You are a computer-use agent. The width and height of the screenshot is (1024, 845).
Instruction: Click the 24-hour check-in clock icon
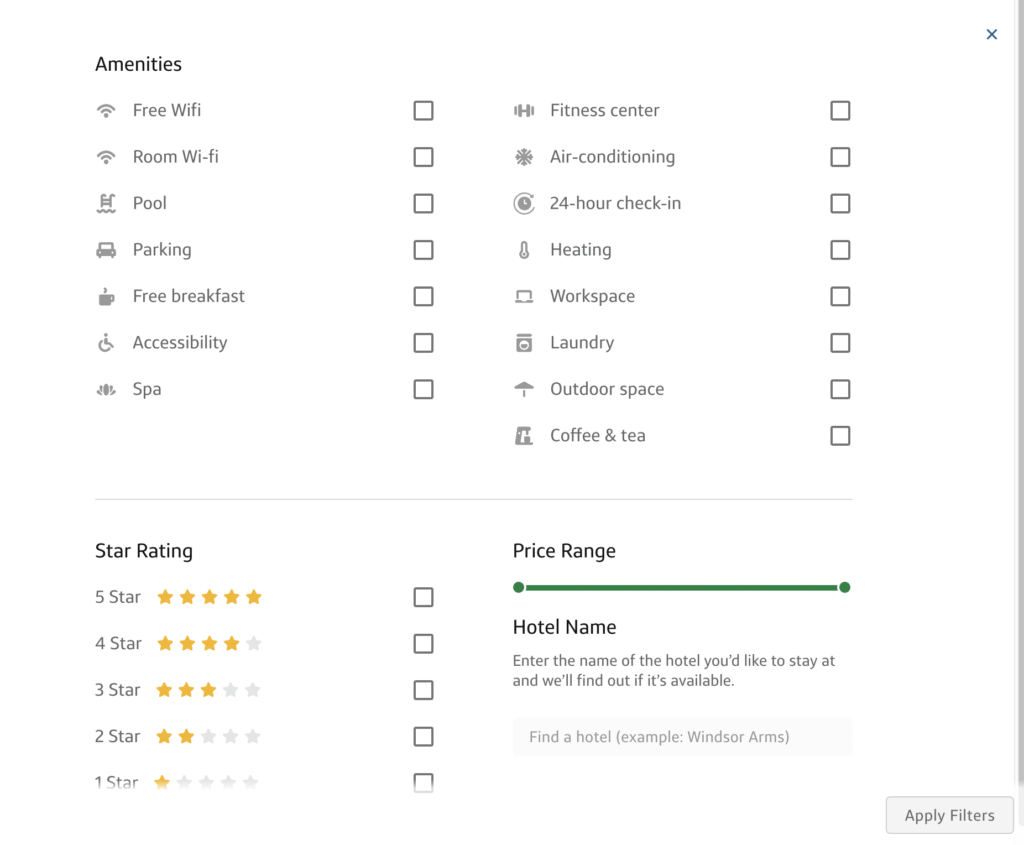[524, 203]
